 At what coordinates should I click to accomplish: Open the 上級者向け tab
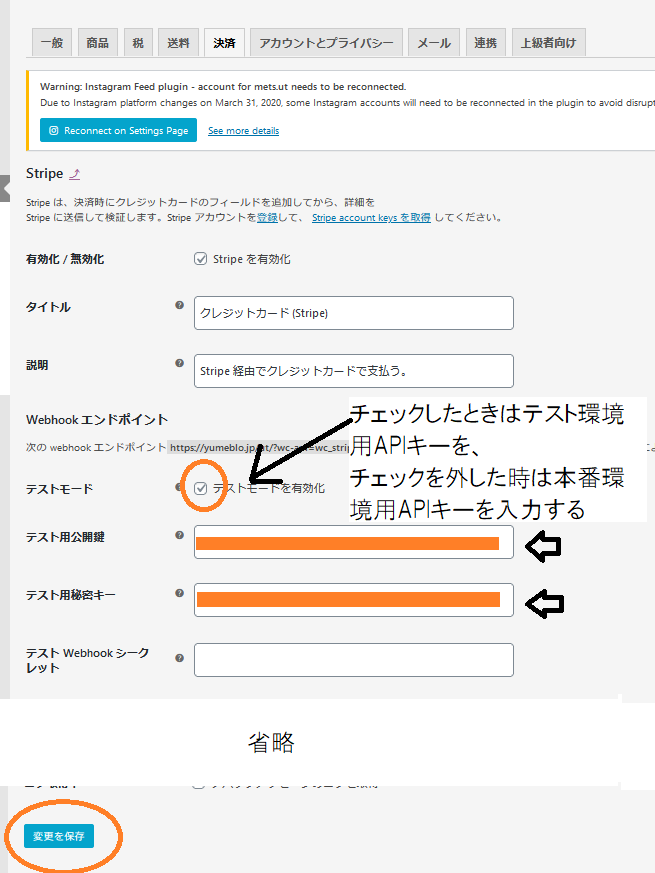(x=549, y=43)
